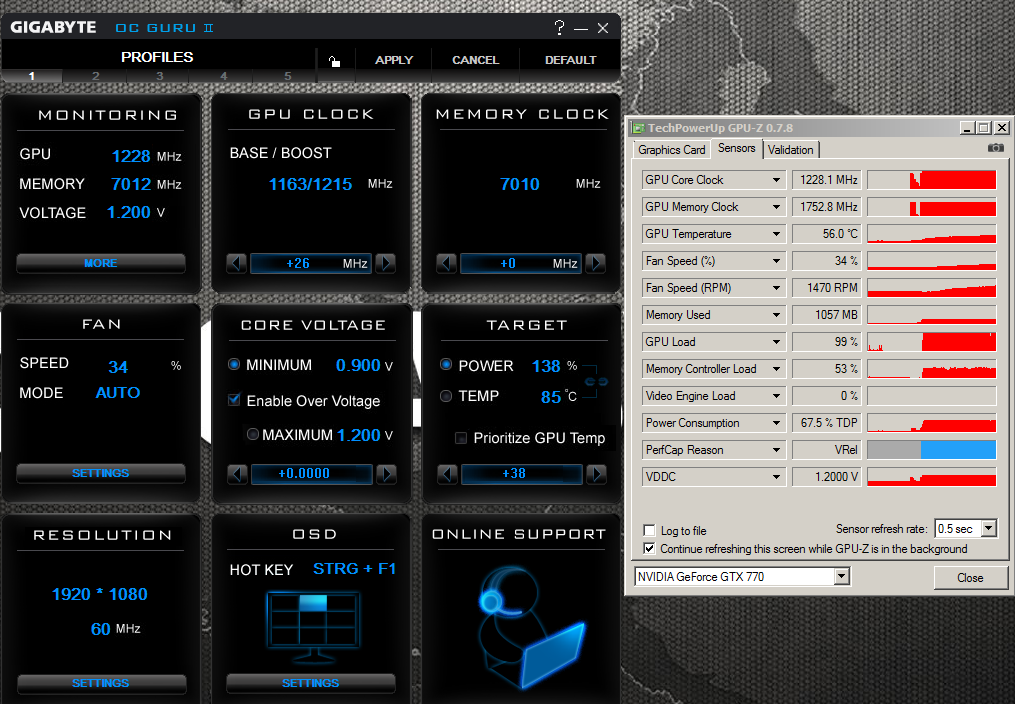
Task: Open Power Consumption sensor dropdown
Action: point(776,423)
